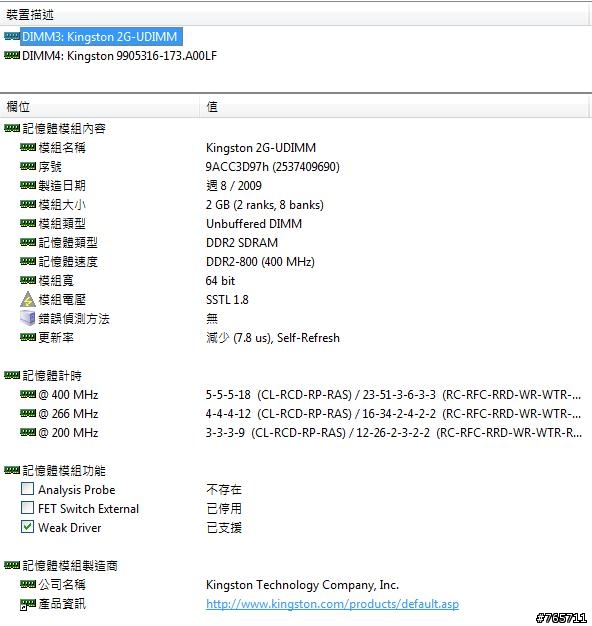This screenshot has width=592, height=626.
Task: Select the DDR2 SDRAM value
Action: pos(242,243)
